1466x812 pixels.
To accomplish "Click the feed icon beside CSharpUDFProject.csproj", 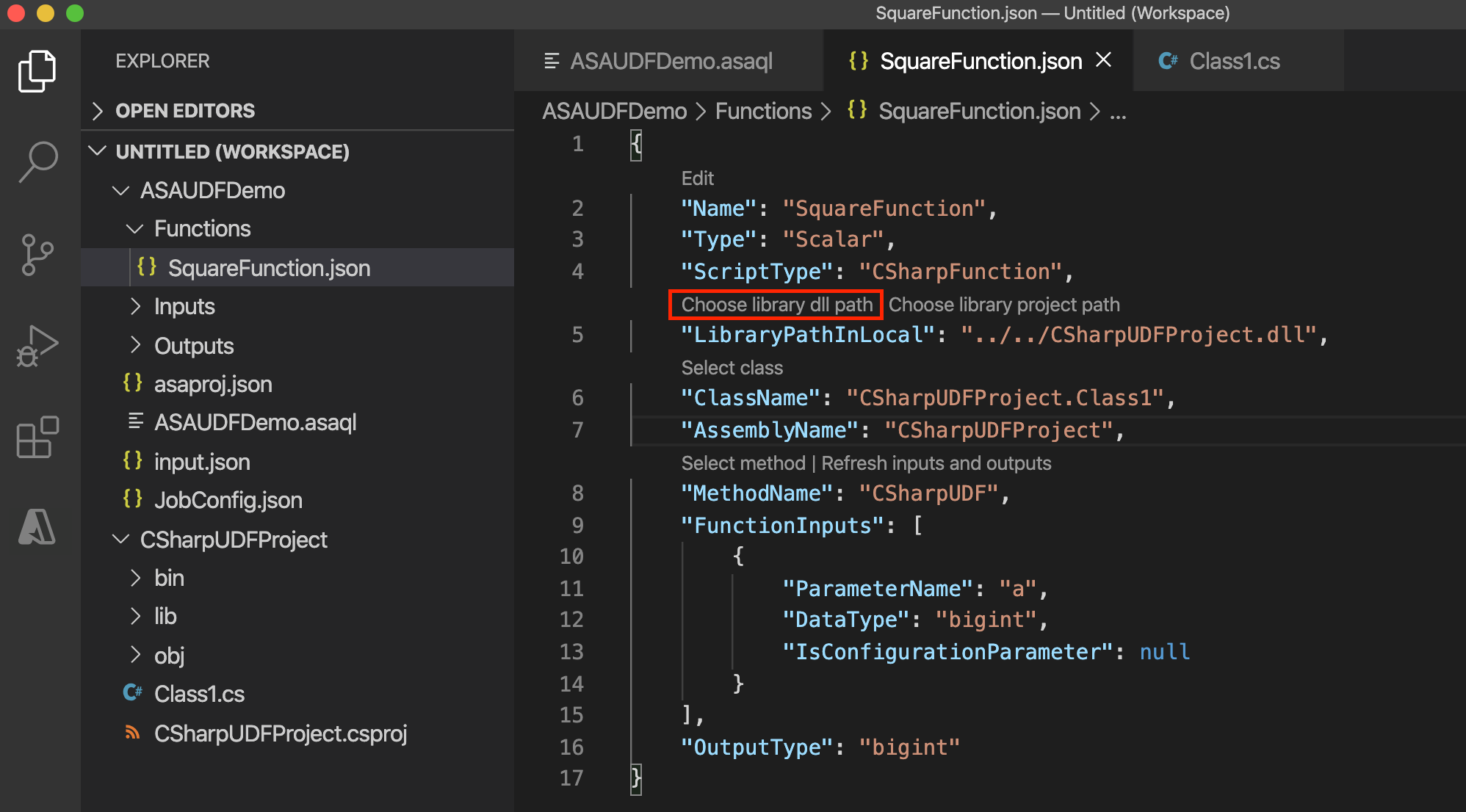I will pyautogui.click(x=132, y=733).
